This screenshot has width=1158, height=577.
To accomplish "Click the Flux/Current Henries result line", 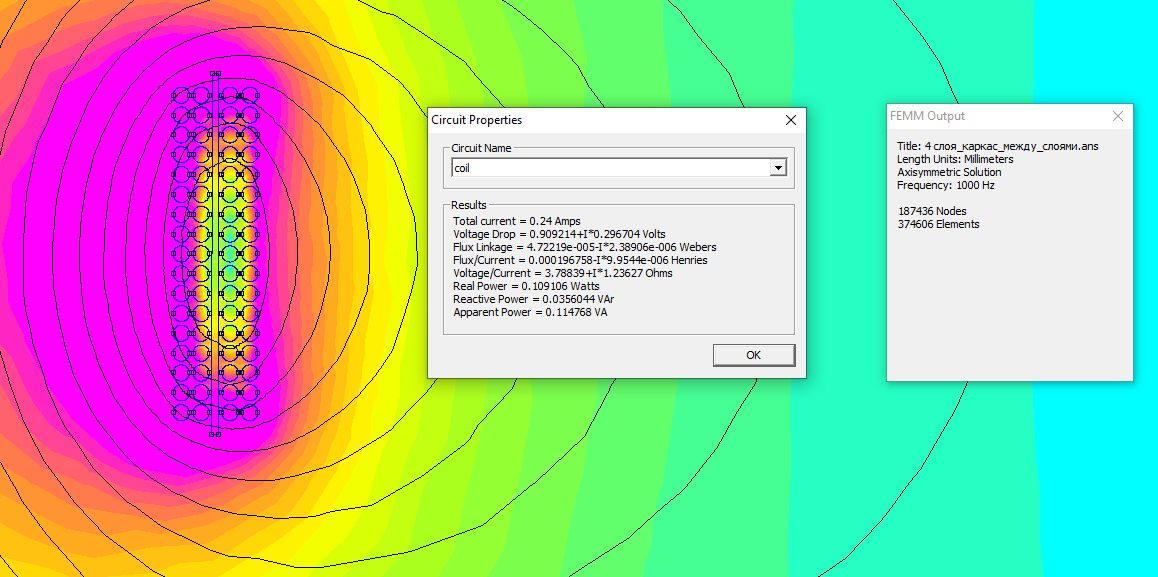I will [x=580, y=260].
